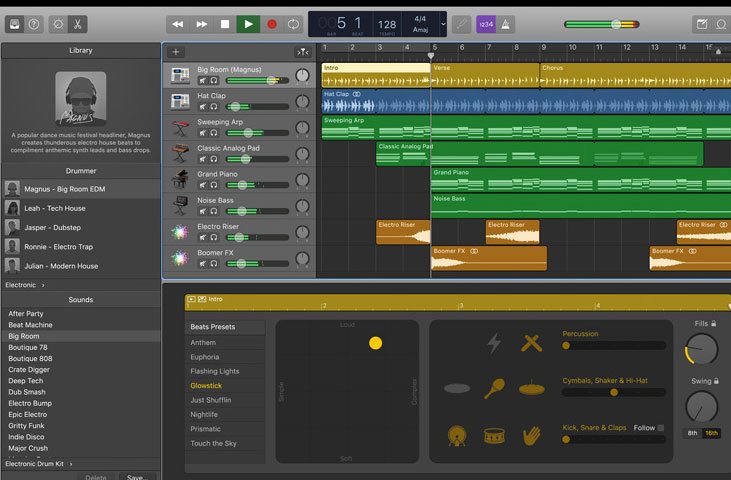
Task: Click the Cymbals, Shaker & Hi-Hat slider
Action: pos(613,392)
